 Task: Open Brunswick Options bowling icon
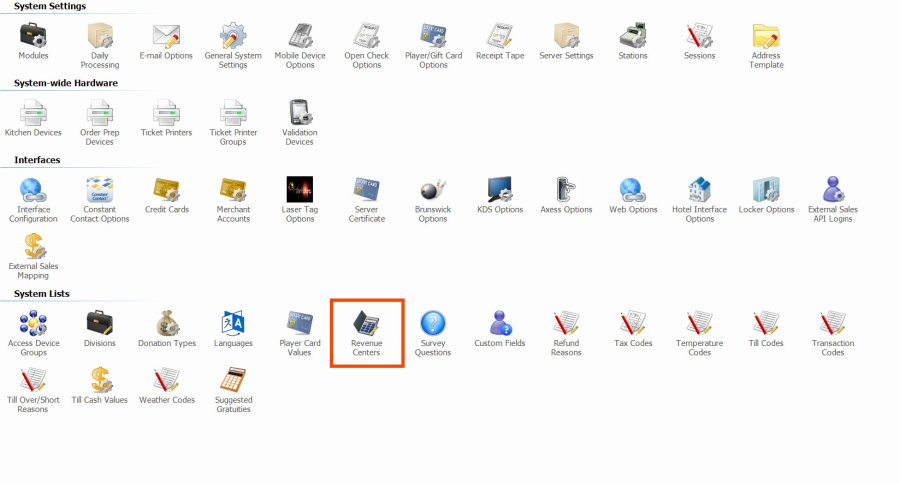pos(433,190)
